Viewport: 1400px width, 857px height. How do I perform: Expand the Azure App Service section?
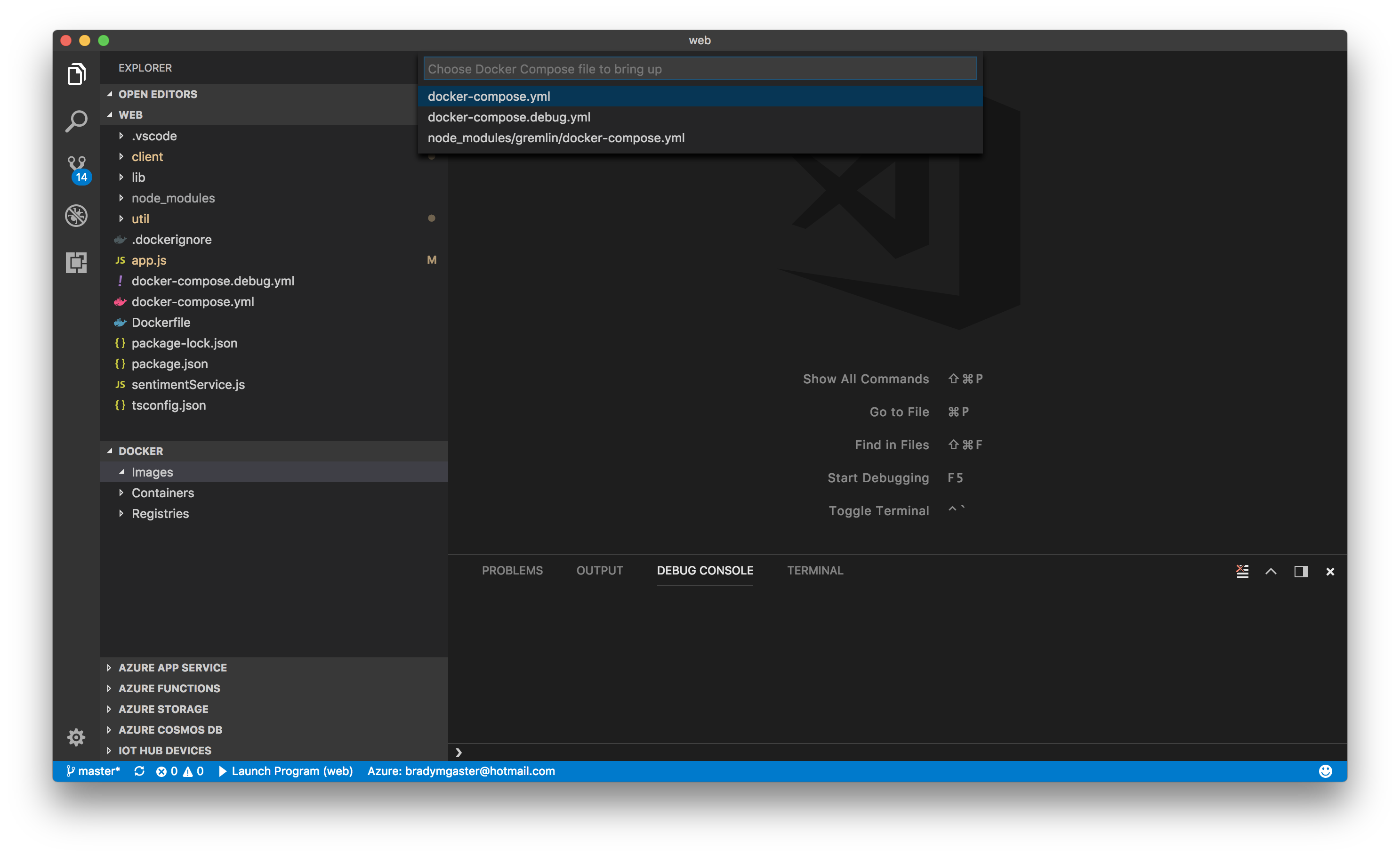(172, 668)
